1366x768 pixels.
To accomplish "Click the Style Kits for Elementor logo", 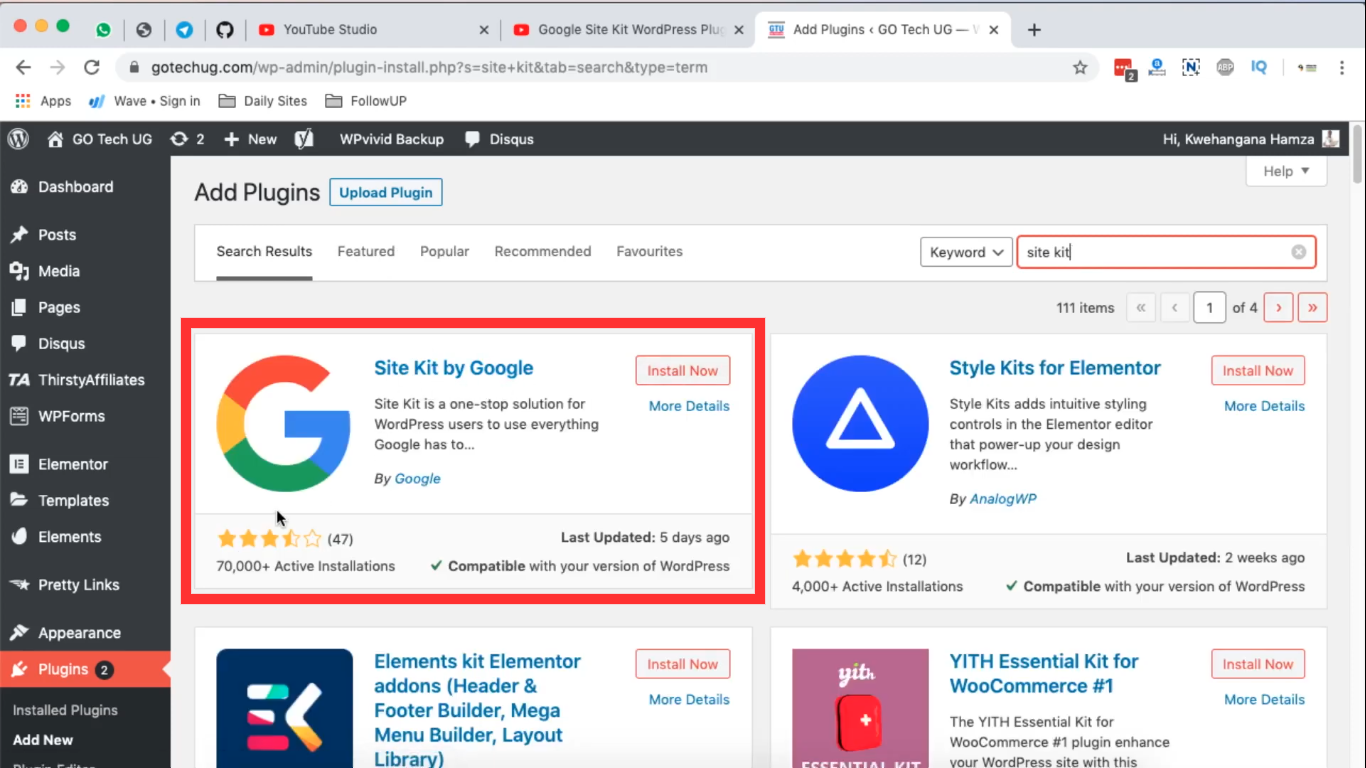I will tap(860, 423).
